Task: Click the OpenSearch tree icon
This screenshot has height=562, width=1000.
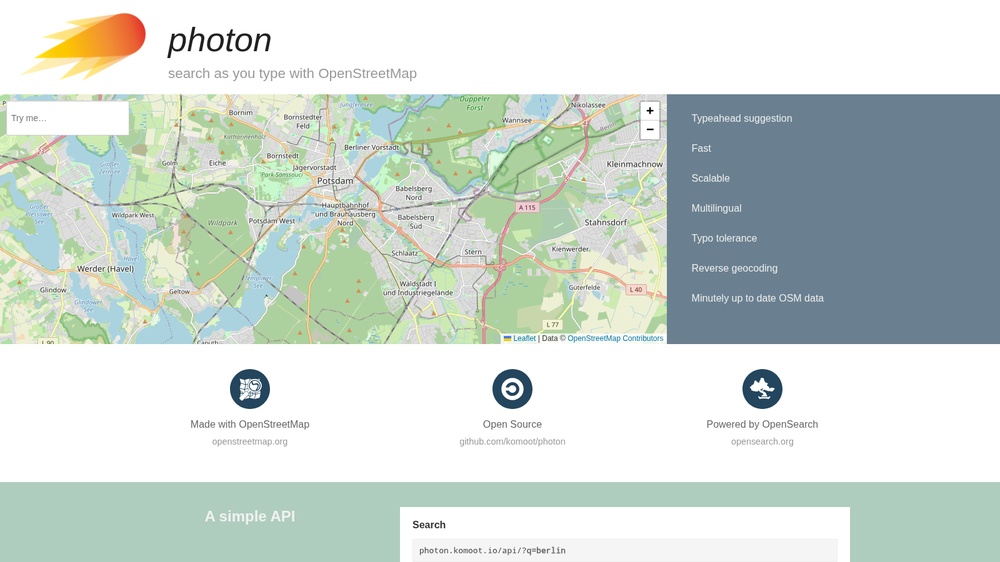Action: [x=762, y=388]
